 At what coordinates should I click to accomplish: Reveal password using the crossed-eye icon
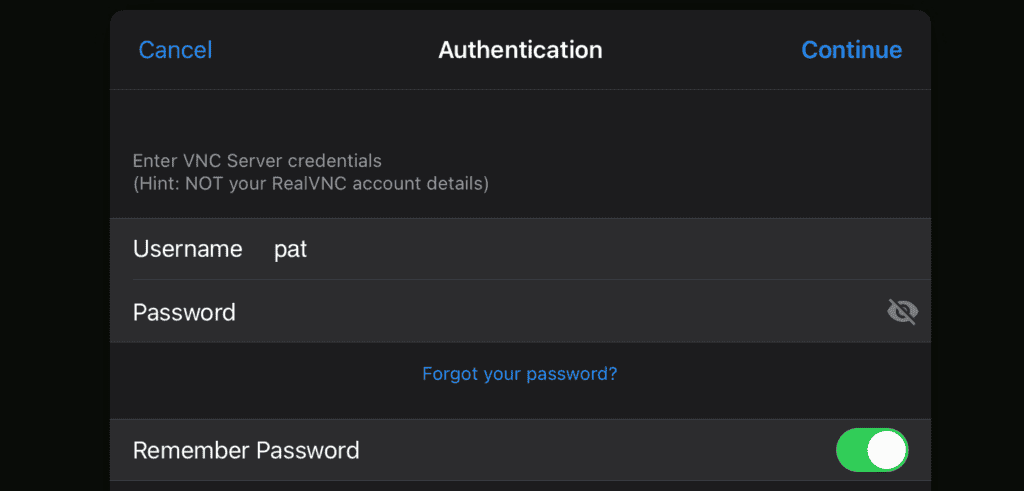pos(902,312)
